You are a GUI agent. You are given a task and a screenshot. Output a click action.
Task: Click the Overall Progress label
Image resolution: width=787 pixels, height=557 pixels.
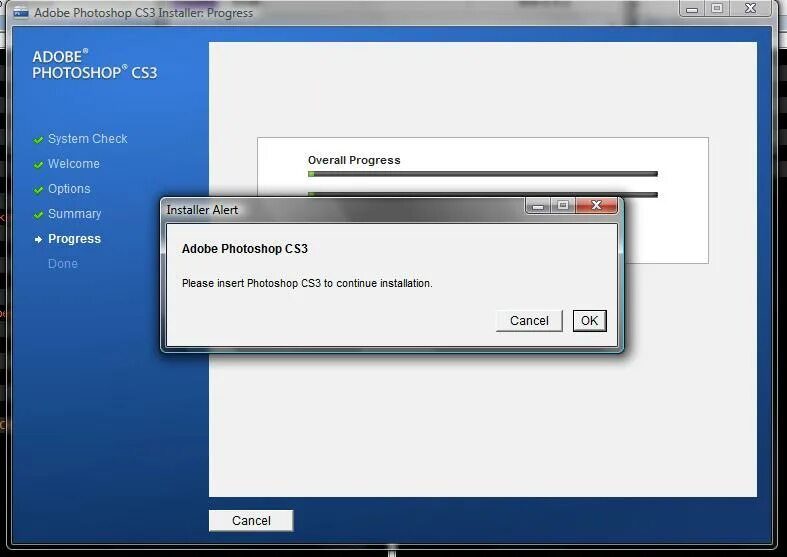pyautogui.click(x=354, y=160)
